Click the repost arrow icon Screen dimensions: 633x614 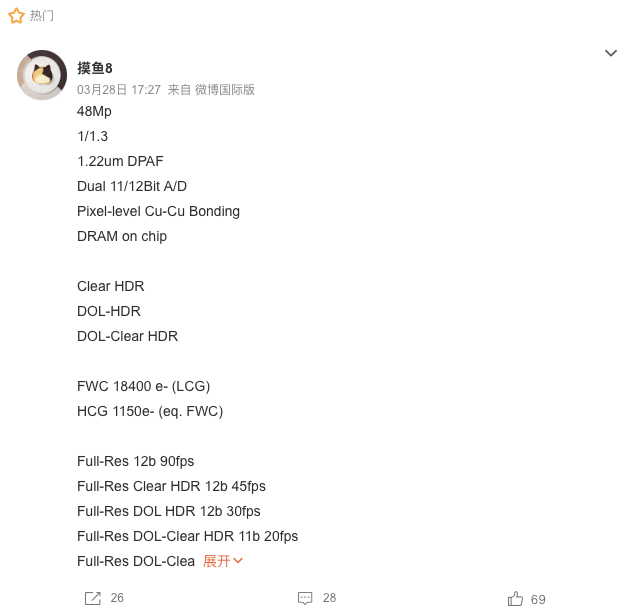tap(93, 598)
